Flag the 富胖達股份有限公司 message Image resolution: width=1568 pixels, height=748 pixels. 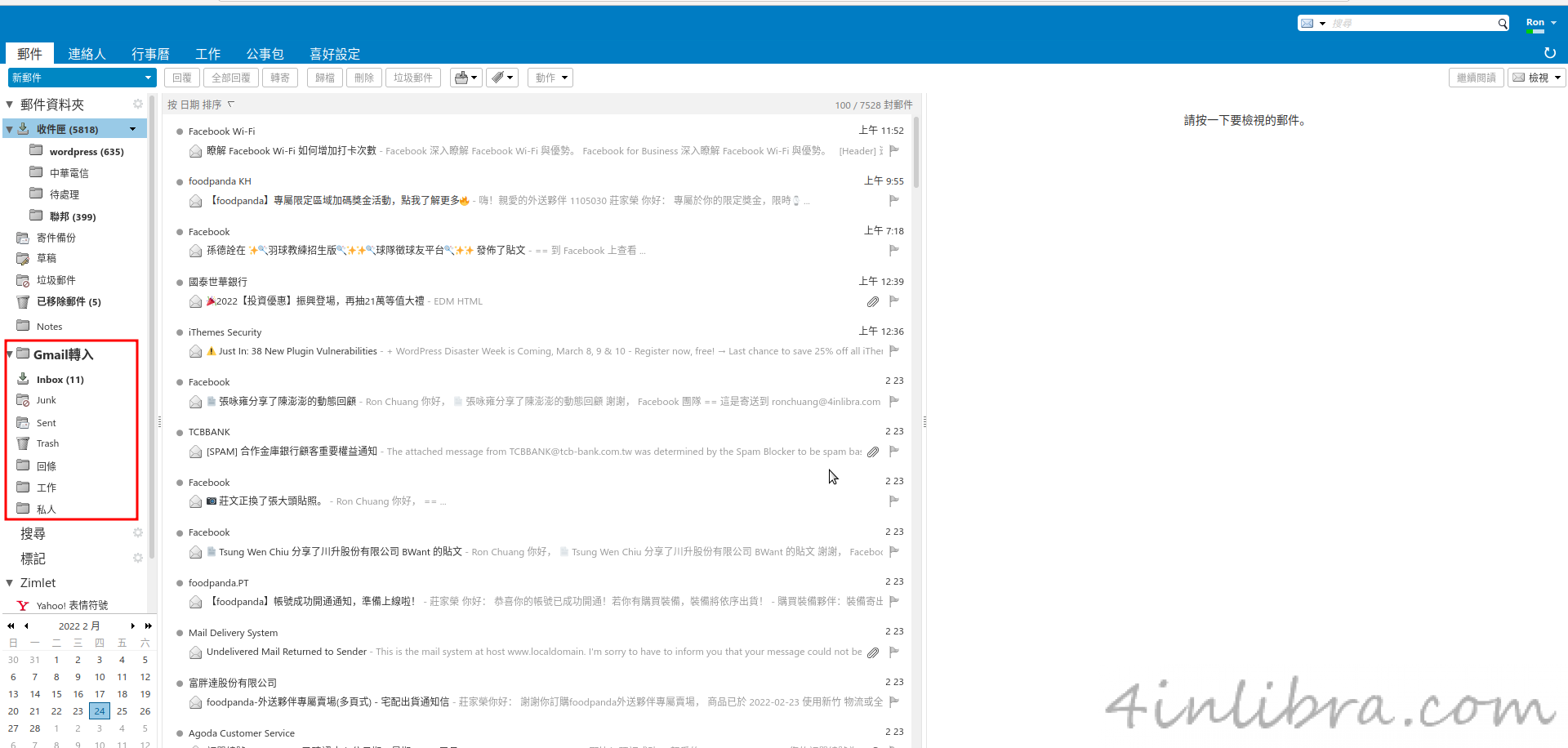[x=894, y=701]
